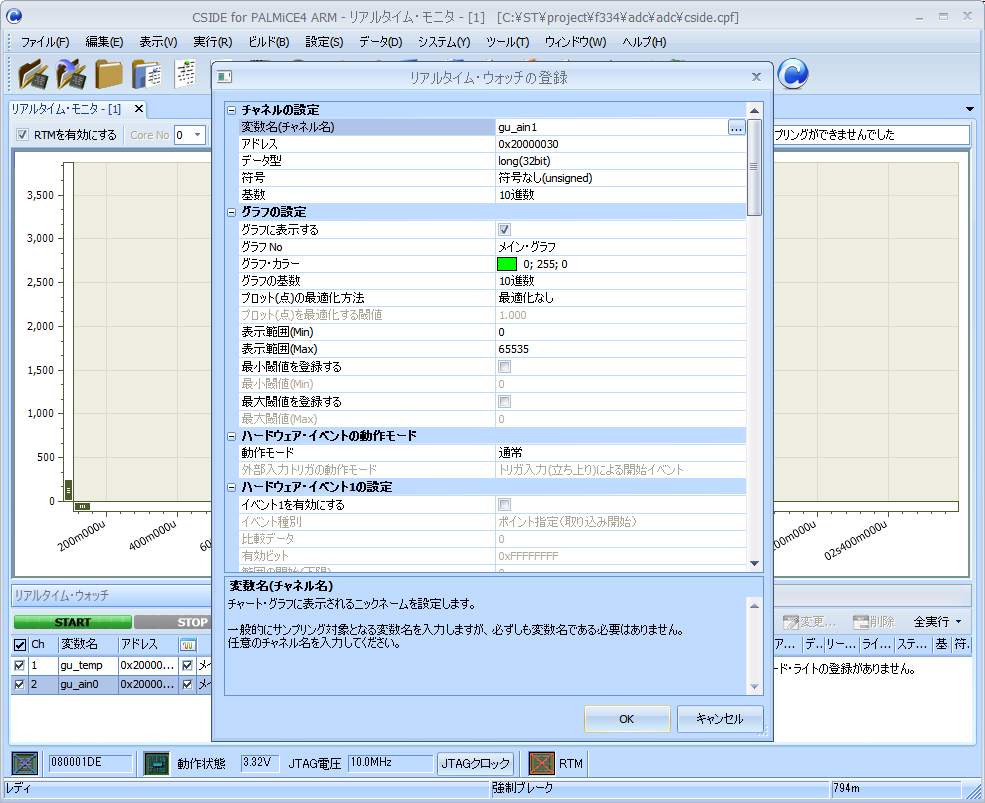Image resolution: width=985 pixels, height=803 pixels.
Task: Uncheck the channel 1 gu_temp row checkbox
Action: (x=19, y=665)
